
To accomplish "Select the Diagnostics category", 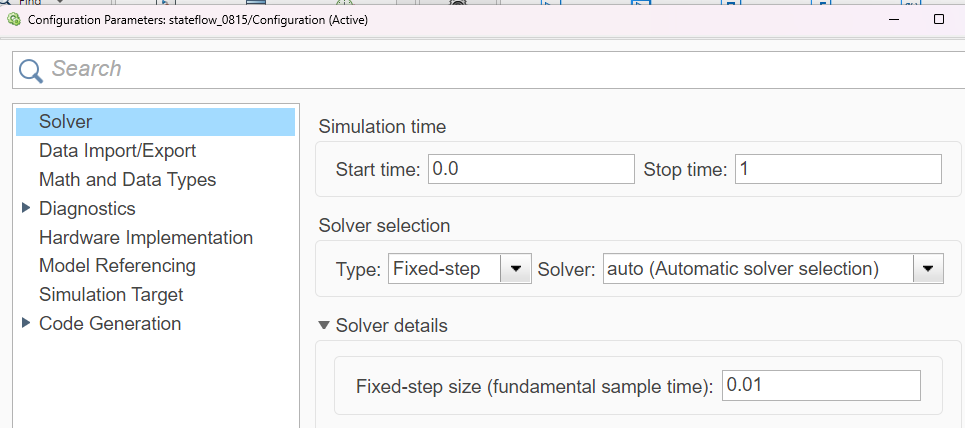I will [x=87, y=209].
